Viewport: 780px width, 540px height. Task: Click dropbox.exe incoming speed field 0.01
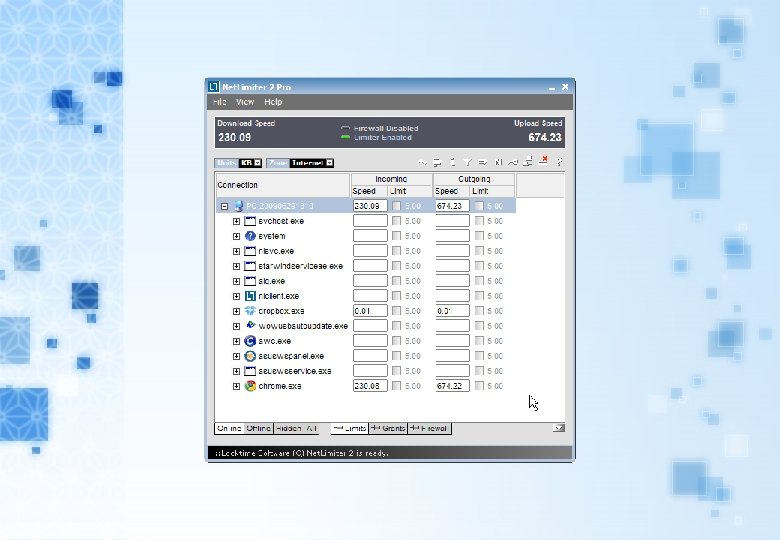click(x=370, y=311)
